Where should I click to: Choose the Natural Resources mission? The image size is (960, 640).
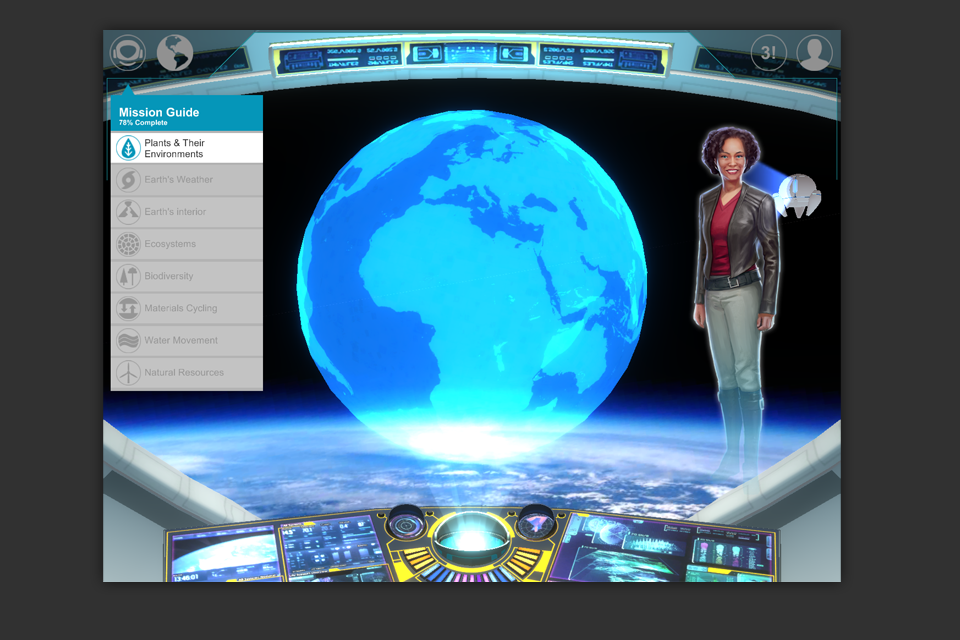[x=187, y=372]
